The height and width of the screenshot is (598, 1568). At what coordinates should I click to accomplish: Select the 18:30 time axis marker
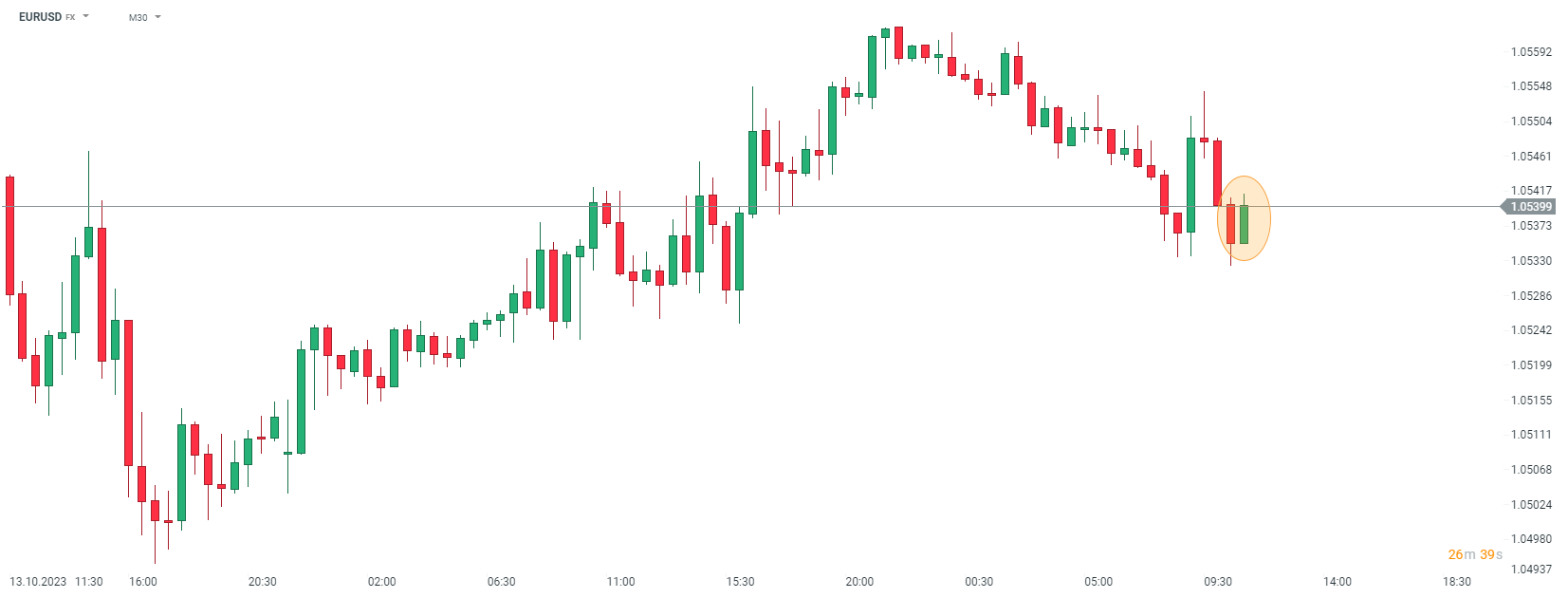[x=1457, y=581]
